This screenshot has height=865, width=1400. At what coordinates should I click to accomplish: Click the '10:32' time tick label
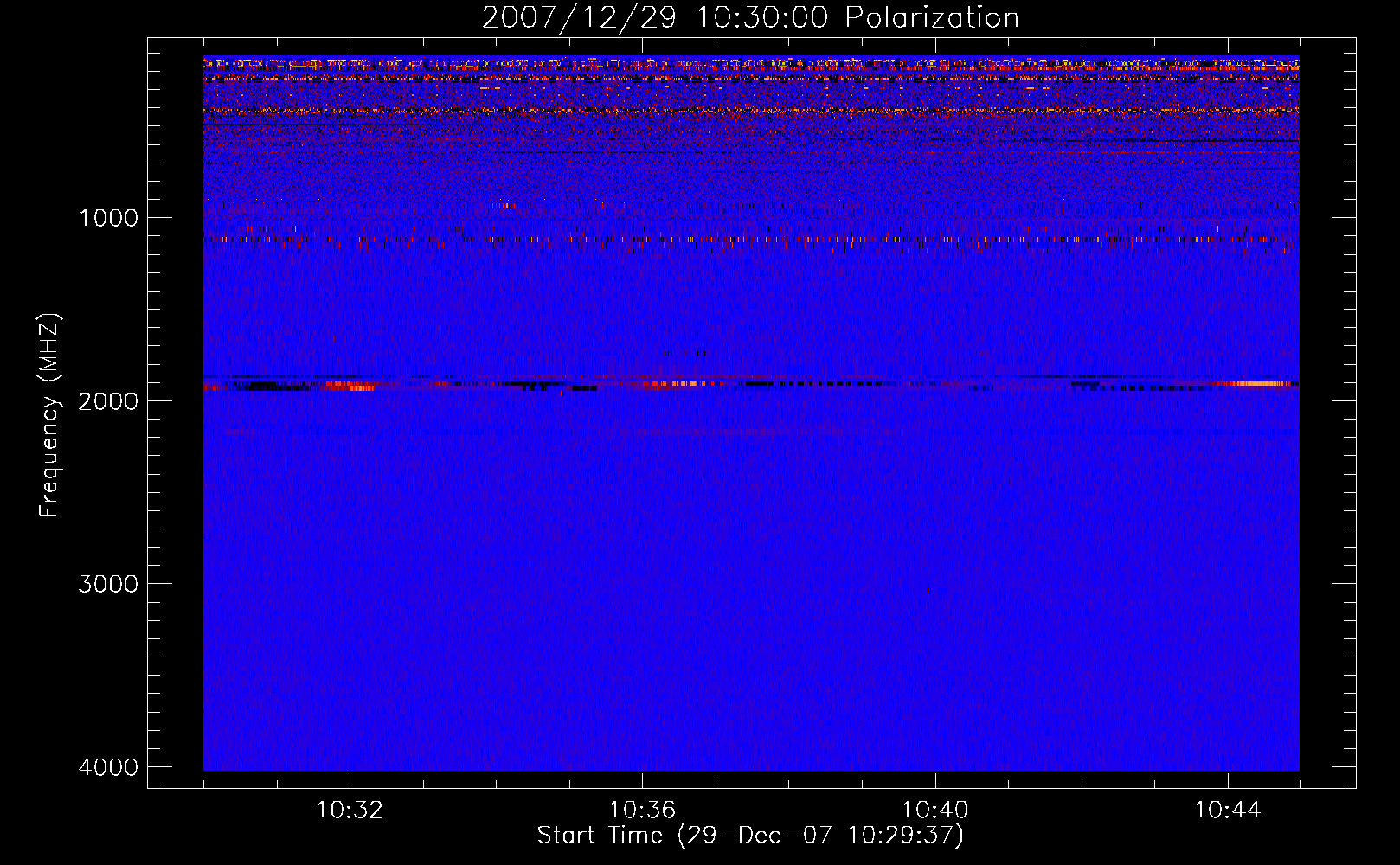pyautogui.click(x=350, y=811)
